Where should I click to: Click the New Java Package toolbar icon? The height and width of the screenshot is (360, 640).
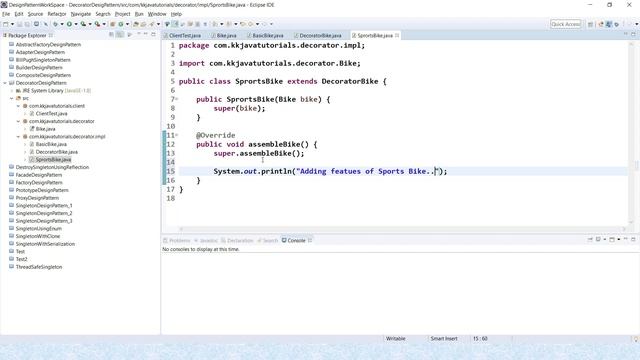pyautogui.click(x=113, y=24)
